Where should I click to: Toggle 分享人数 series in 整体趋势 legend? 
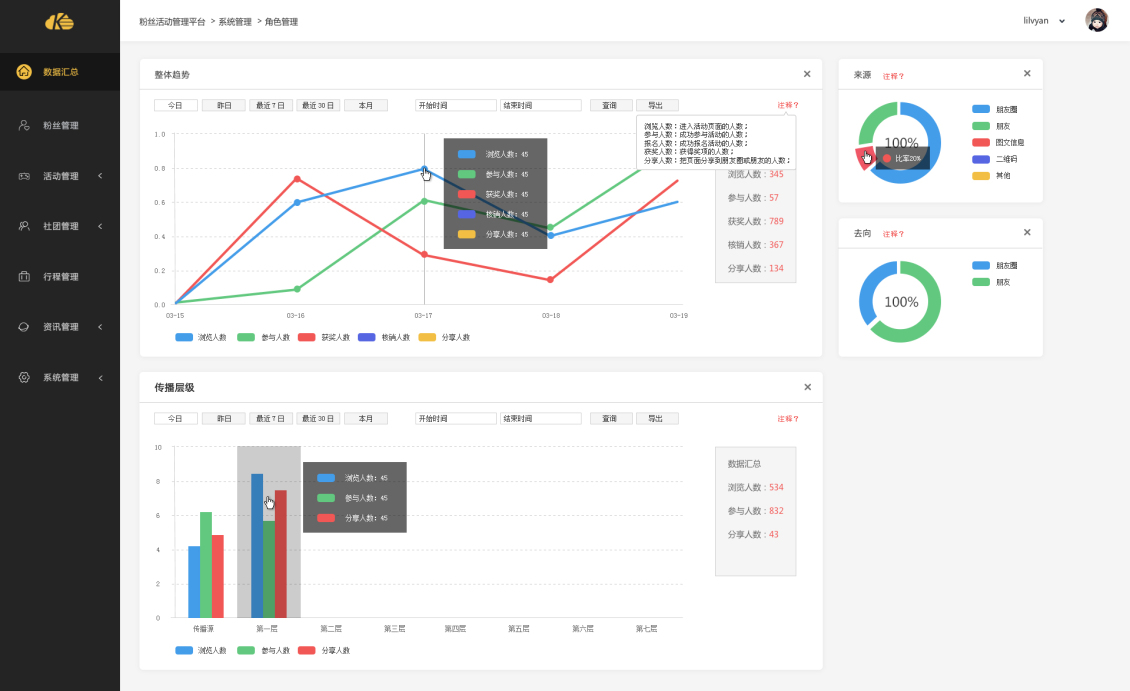(444, 337)
